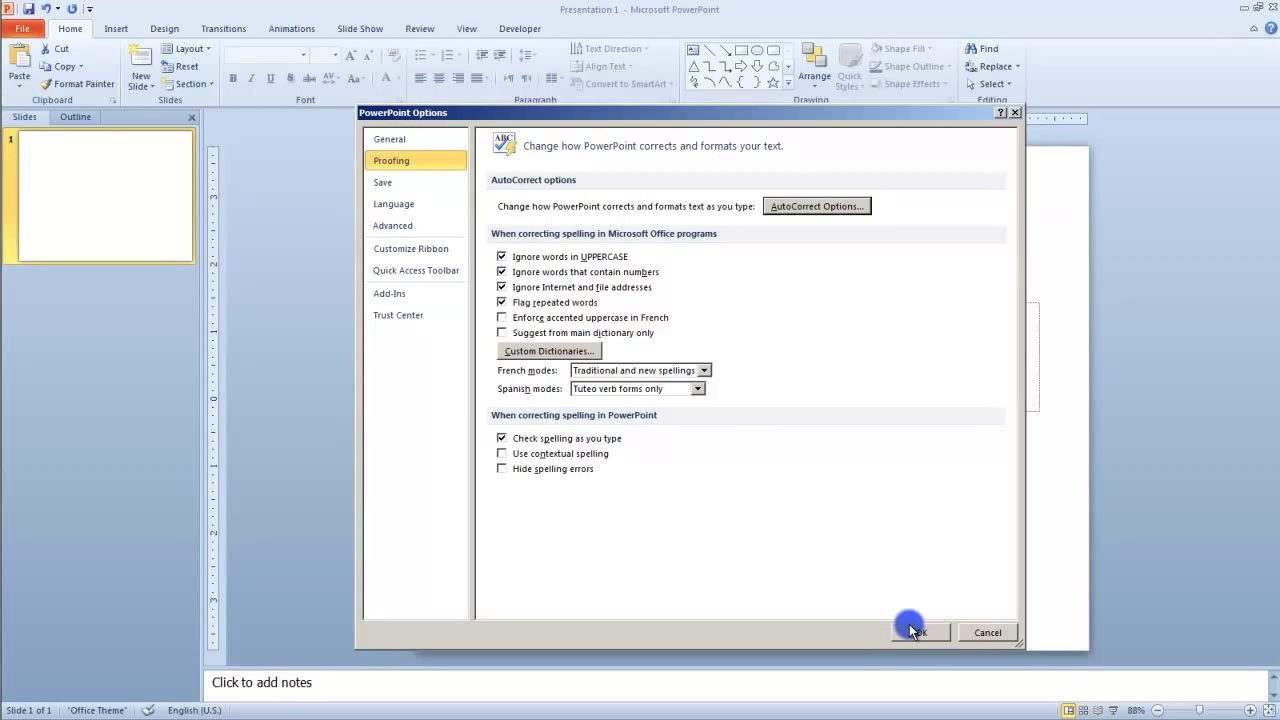Screen dimensions: 1280x720
Task: Click the Save icon in Quick Access Toolbar
Action: (x=28, y=9)
